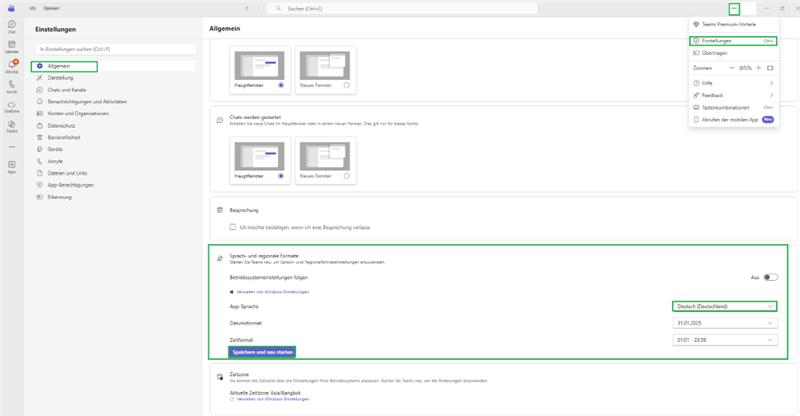Click the lock icon for Datenschutz
800x416 pixels.
coord(40,126)
